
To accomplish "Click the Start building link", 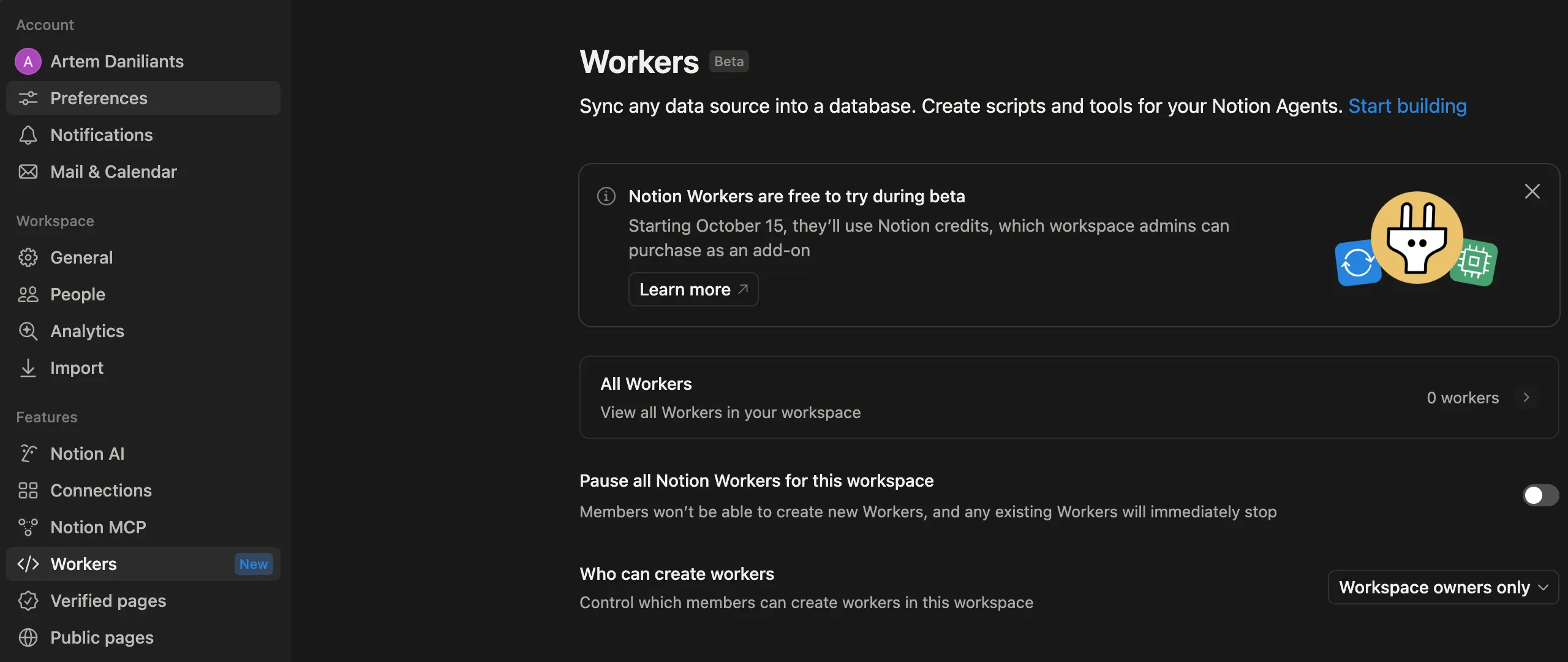I will (1408, 106).
